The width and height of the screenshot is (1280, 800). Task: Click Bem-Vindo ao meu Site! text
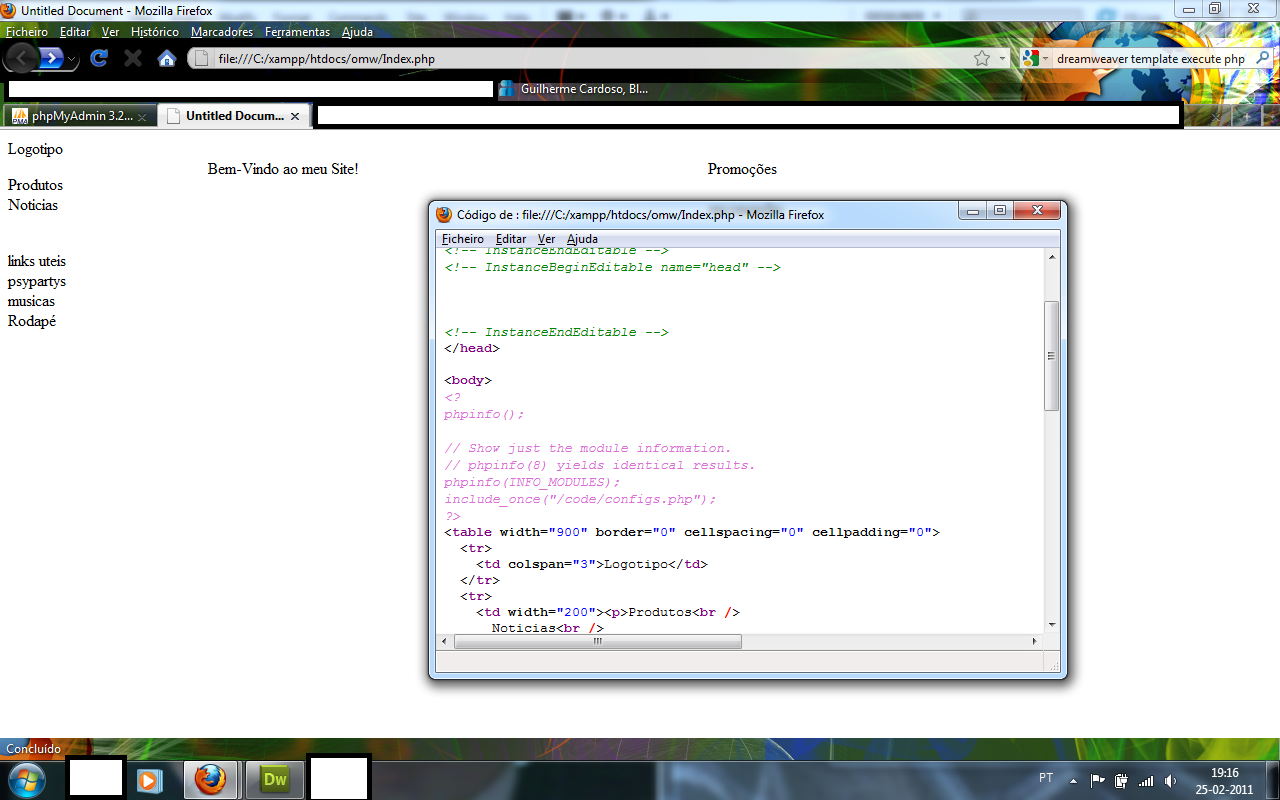tap(283, 169)
